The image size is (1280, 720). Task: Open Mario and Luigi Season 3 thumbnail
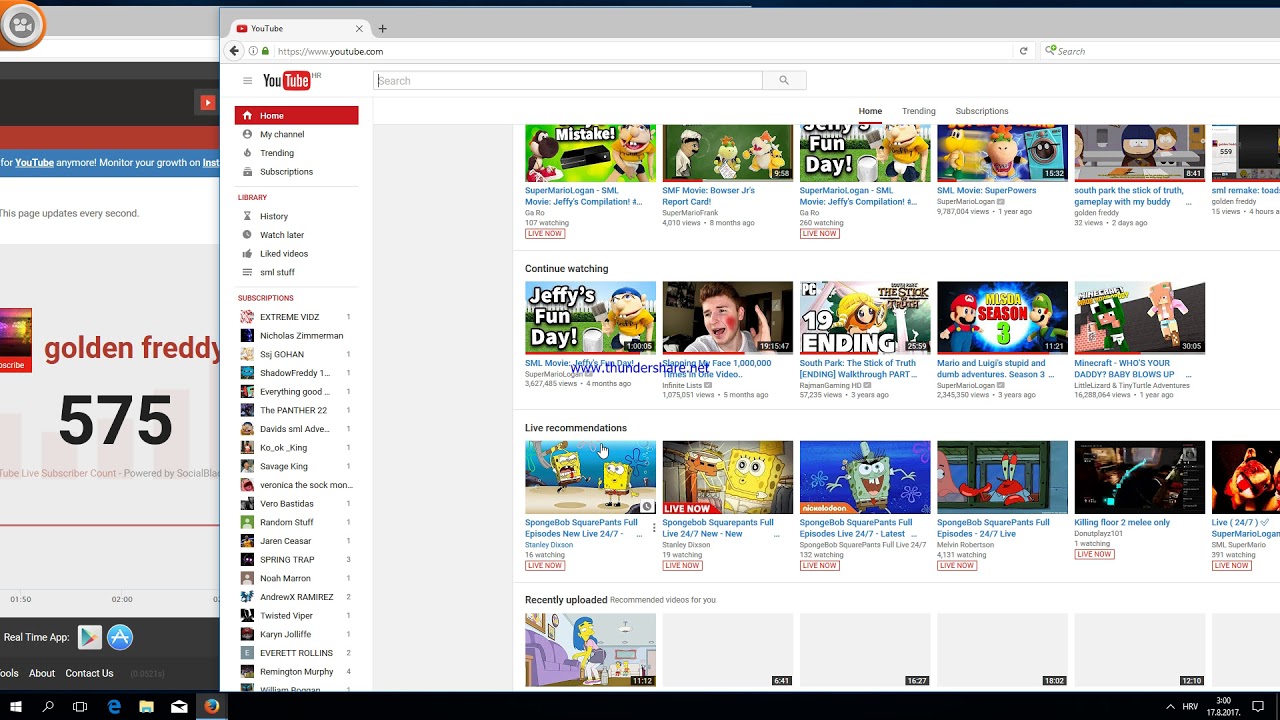(x=1002, y=318)
